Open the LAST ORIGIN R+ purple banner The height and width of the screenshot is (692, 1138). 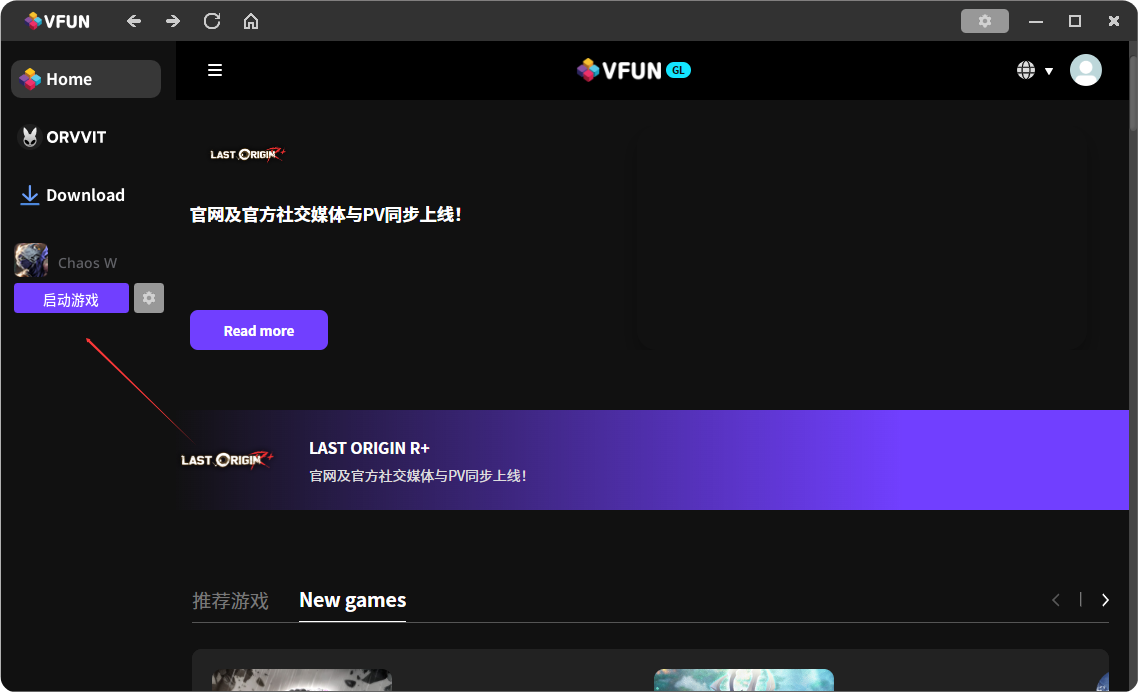click(652, 460)
